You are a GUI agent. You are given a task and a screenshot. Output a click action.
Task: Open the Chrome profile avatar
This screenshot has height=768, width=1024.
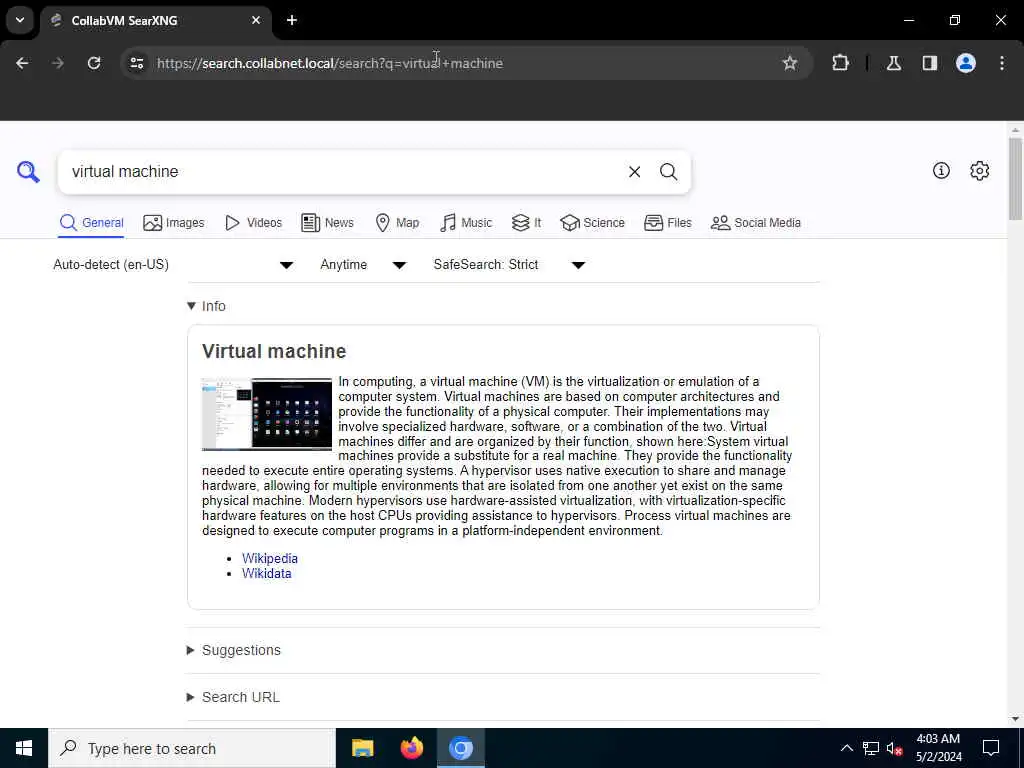[965, 63]
